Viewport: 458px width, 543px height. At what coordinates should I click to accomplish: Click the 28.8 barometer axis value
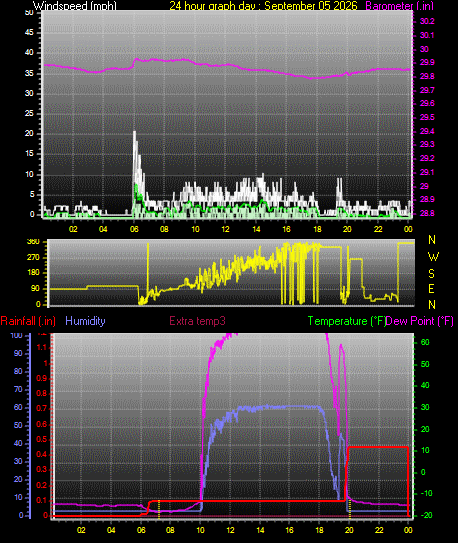(427, 213)
